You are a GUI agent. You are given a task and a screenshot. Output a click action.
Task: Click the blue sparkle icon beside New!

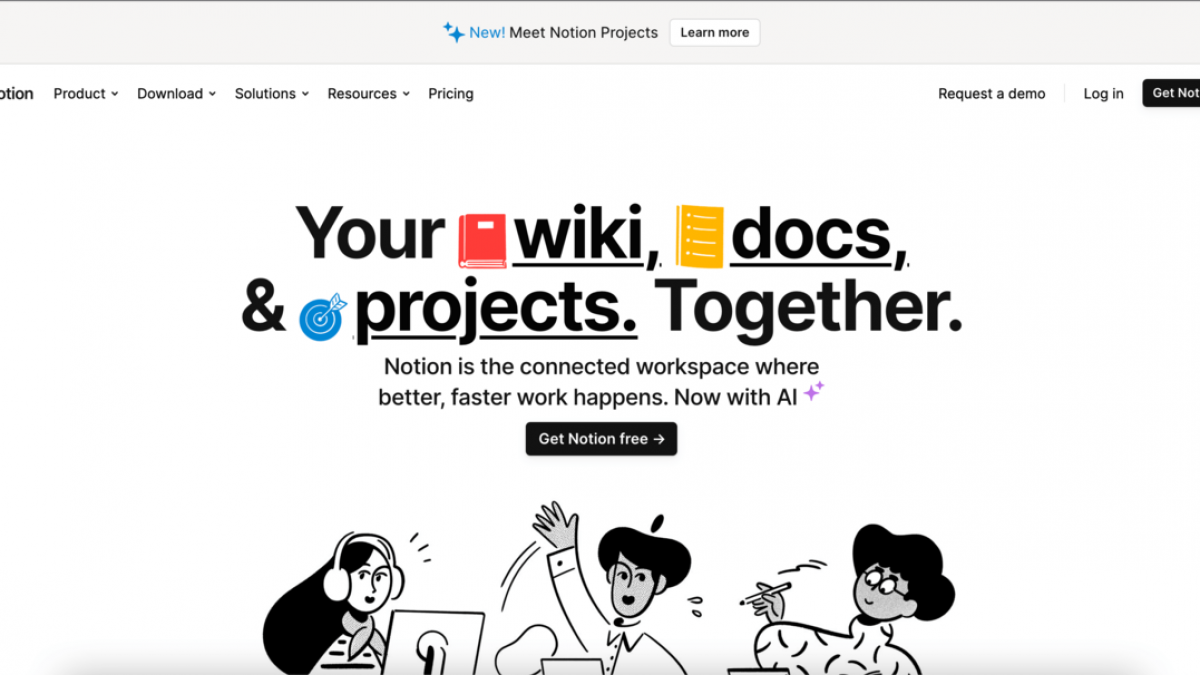pyautogui.click(x=454, y=32)
